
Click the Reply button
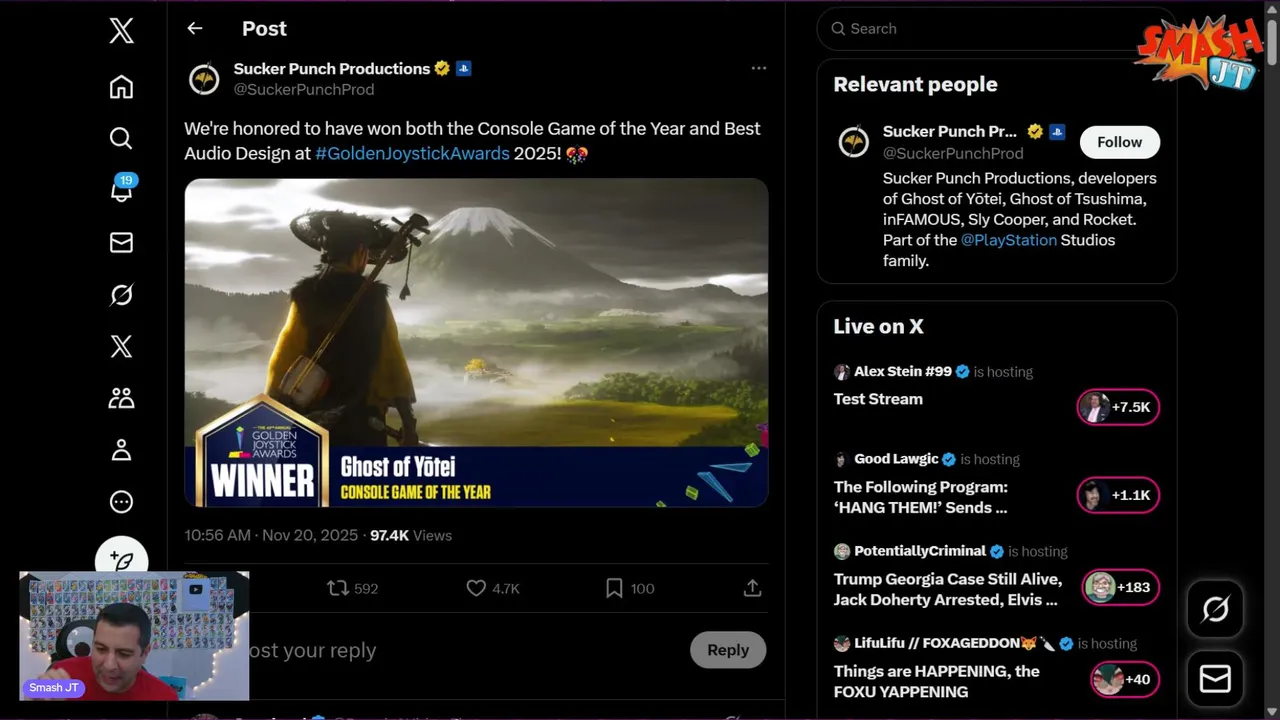tap(727, 650)
